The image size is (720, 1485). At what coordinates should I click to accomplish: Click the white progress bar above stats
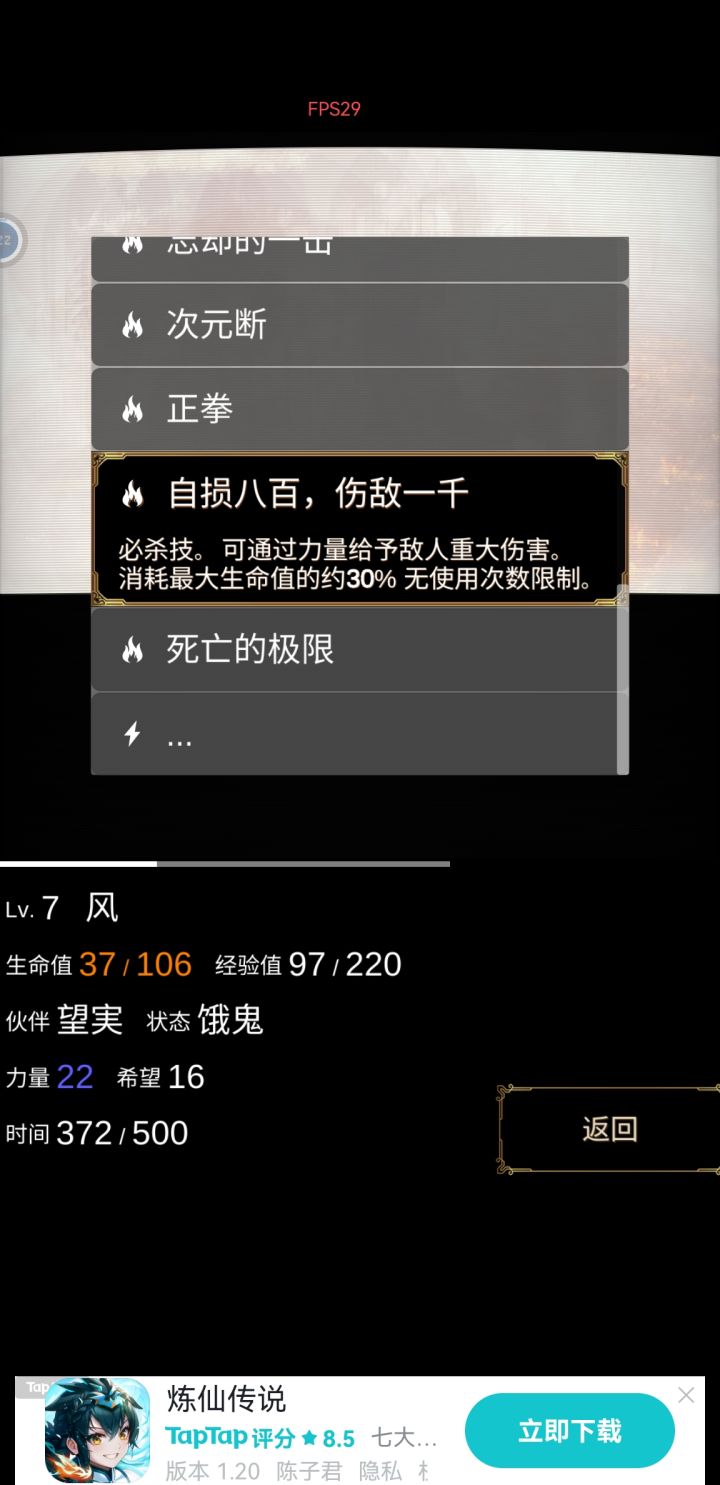click(78, 863)
